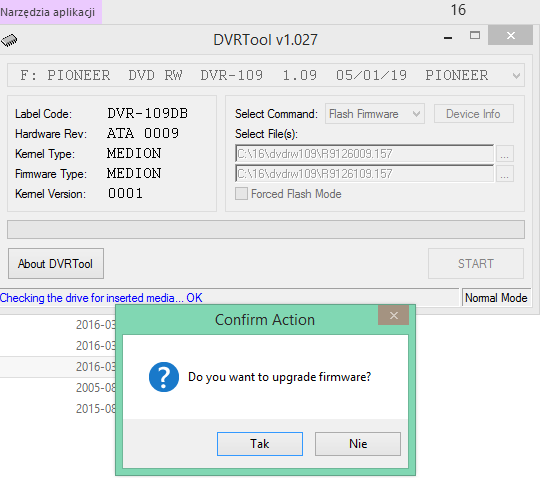Close the Confirm Action dialog
This screenshot has height=478, width=540.
(x=393, y=315)
